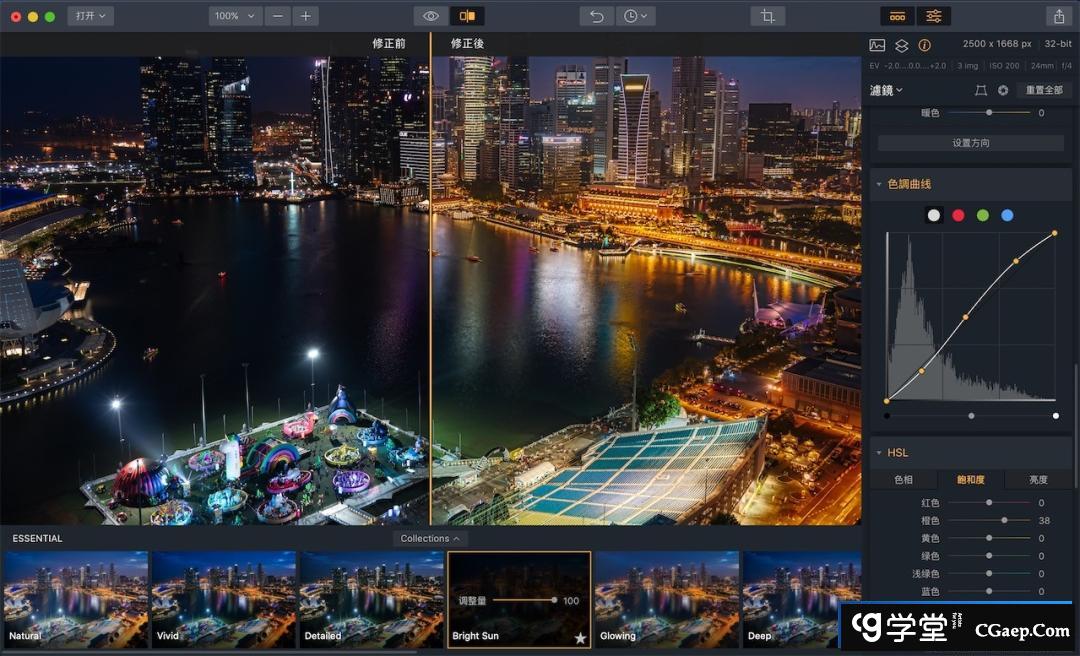Toggle the quick preview eye icon
1080x656 pixels.
pos(431,16)
